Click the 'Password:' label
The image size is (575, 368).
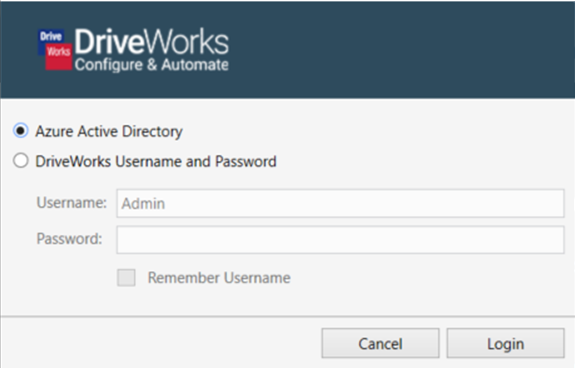[69, 239]
